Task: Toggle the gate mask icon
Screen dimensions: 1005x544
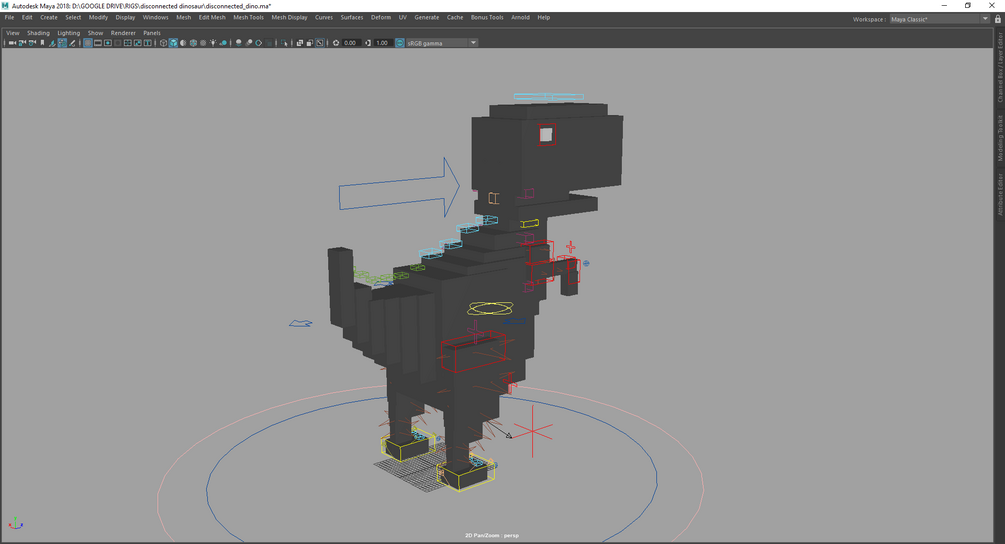Action: click(117, 43)
